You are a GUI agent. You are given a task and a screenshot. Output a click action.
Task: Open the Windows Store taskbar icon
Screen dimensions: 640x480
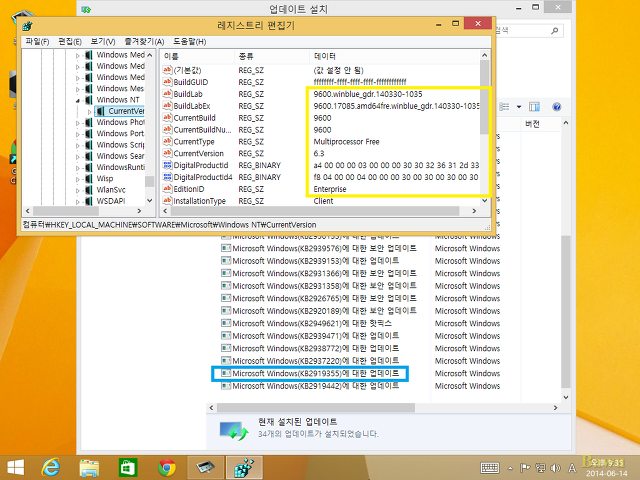click(x=128, y=467)
